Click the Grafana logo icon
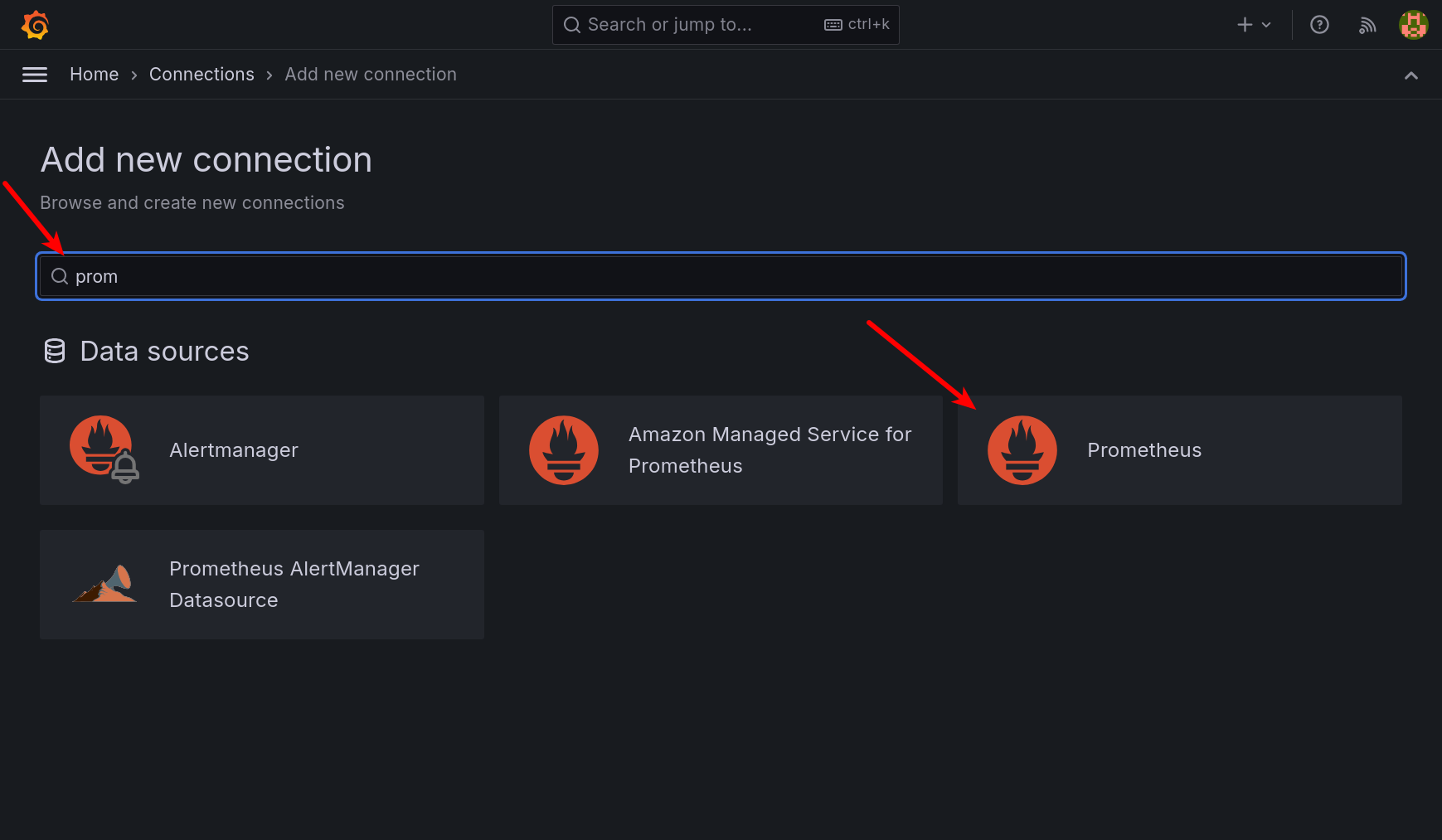Image resolution: width=1442 pixels, height=840 pixels. (x=35, y=25)
